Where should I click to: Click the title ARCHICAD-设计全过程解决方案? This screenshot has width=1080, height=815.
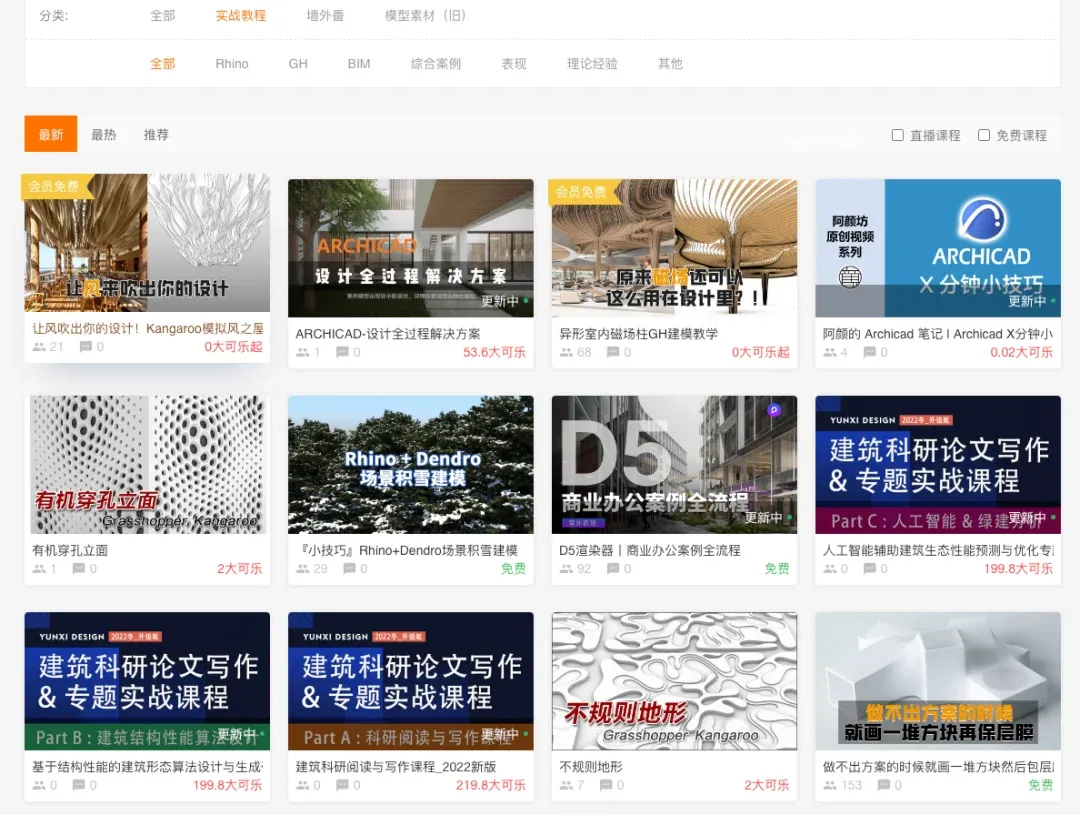coord(388,333)
